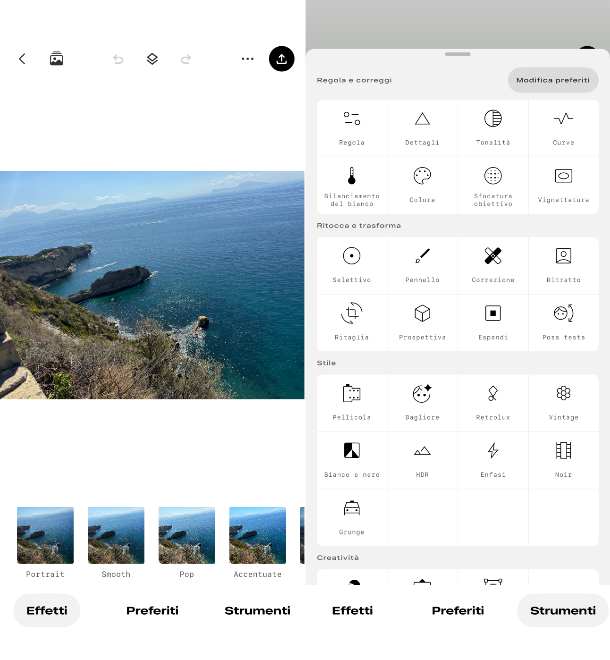
Task: Open the three-dots more menu
Action: (x=247, y=59)
